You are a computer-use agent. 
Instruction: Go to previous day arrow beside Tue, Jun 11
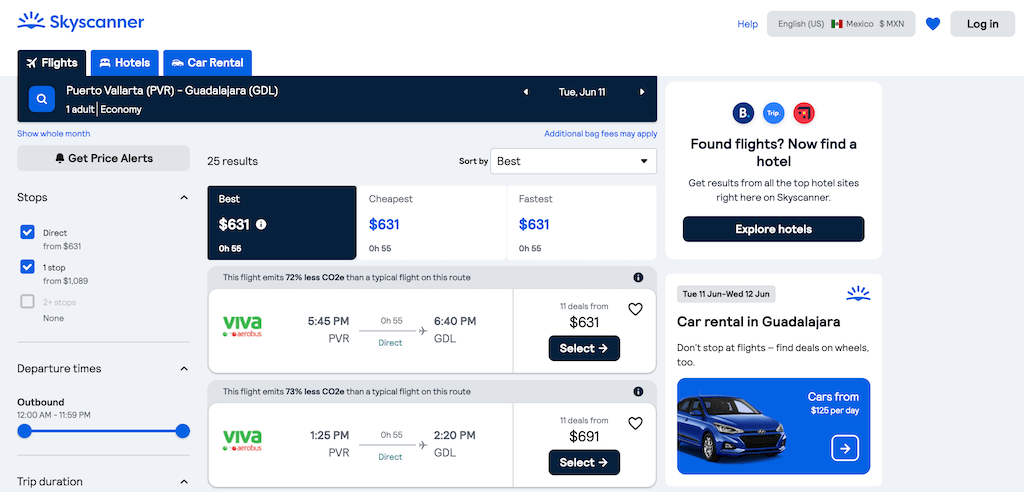click(x=526, y=92)
